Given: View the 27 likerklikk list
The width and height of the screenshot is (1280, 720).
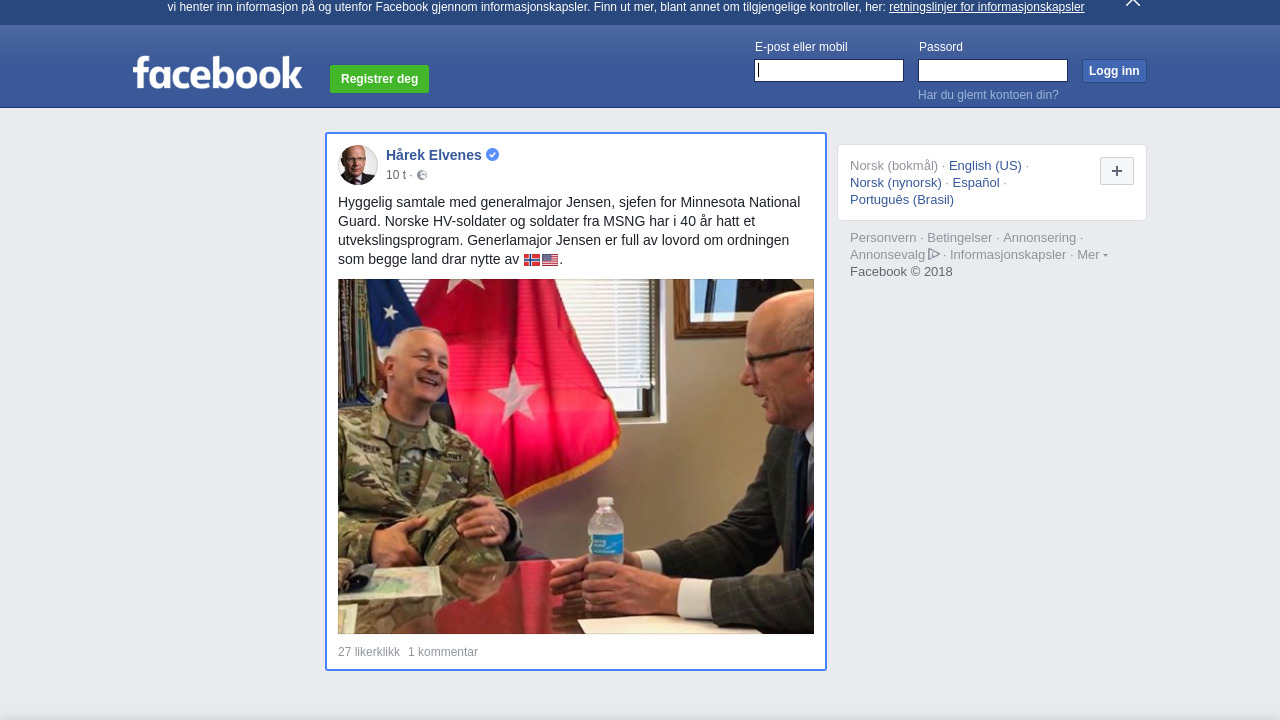Looking at the screenshot, I should point(369,652).
